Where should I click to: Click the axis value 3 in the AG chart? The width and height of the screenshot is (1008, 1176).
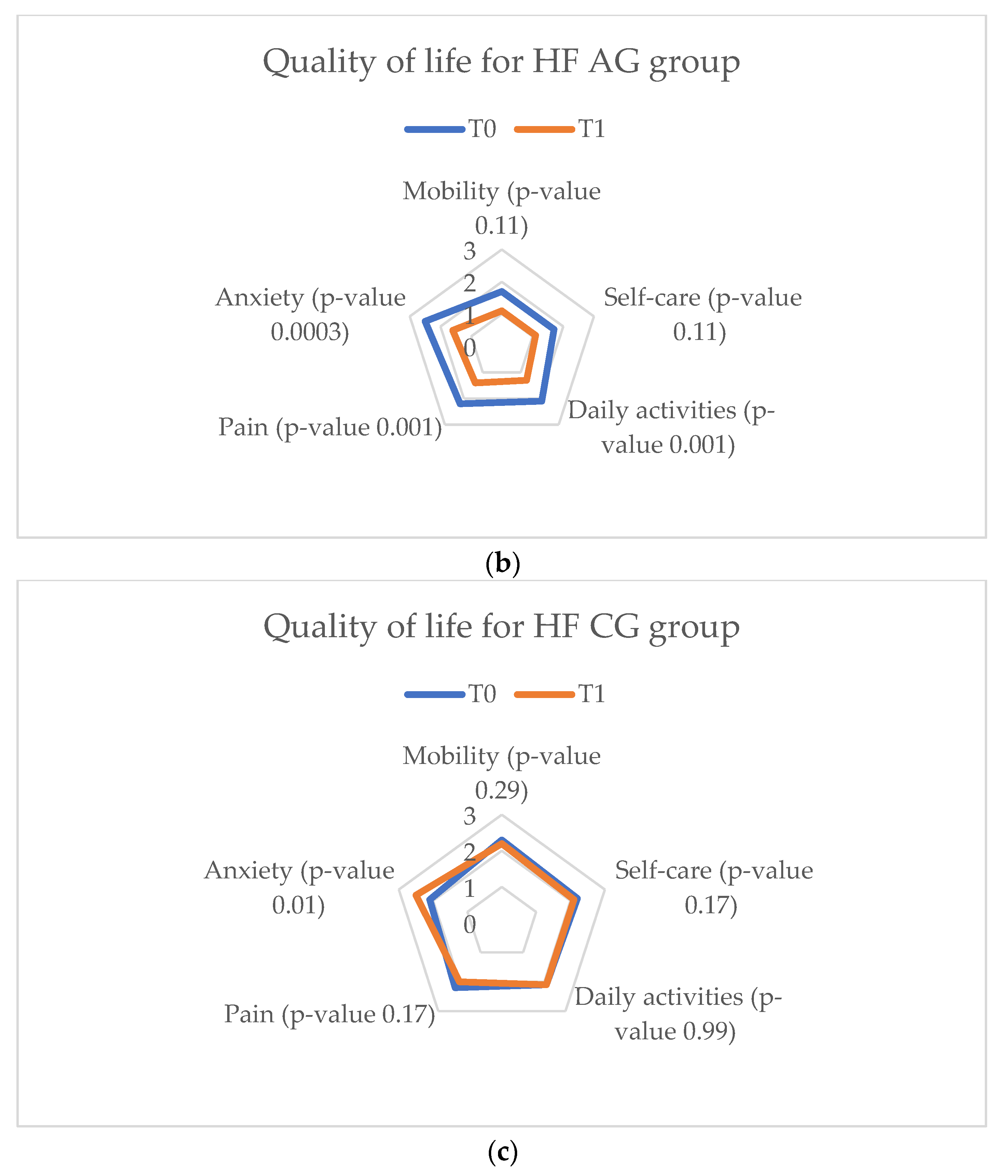coord(469,251)
